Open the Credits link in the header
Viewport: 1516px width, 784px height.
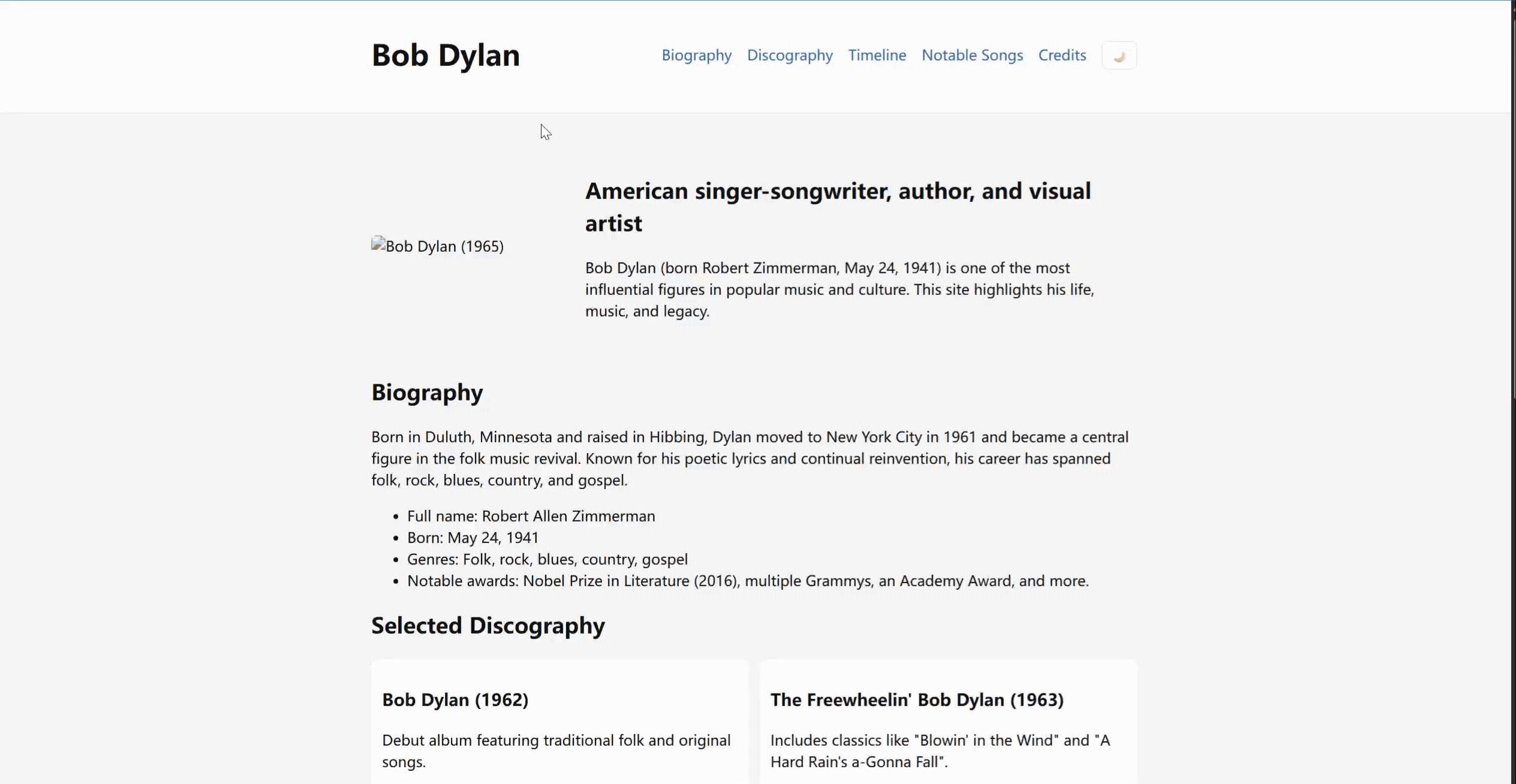tap(1062, 55)
